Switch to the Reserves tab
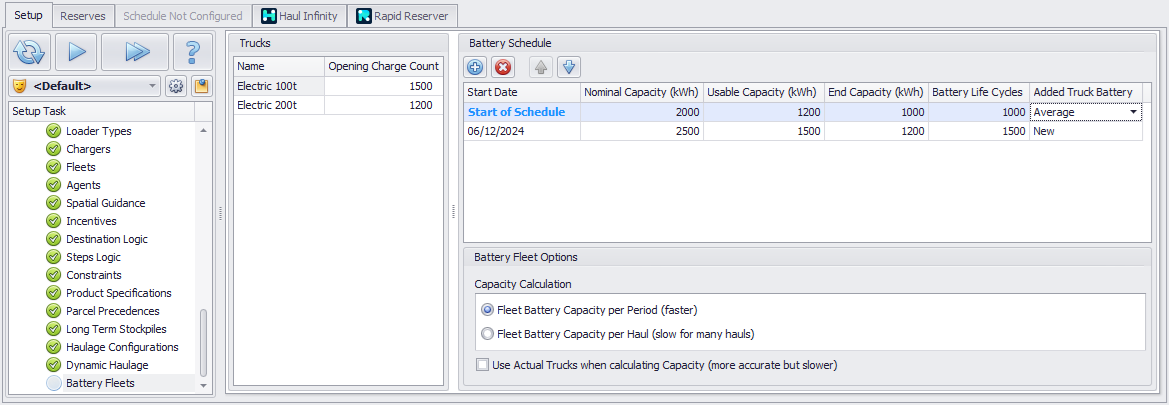 click(x=82, y=16)
